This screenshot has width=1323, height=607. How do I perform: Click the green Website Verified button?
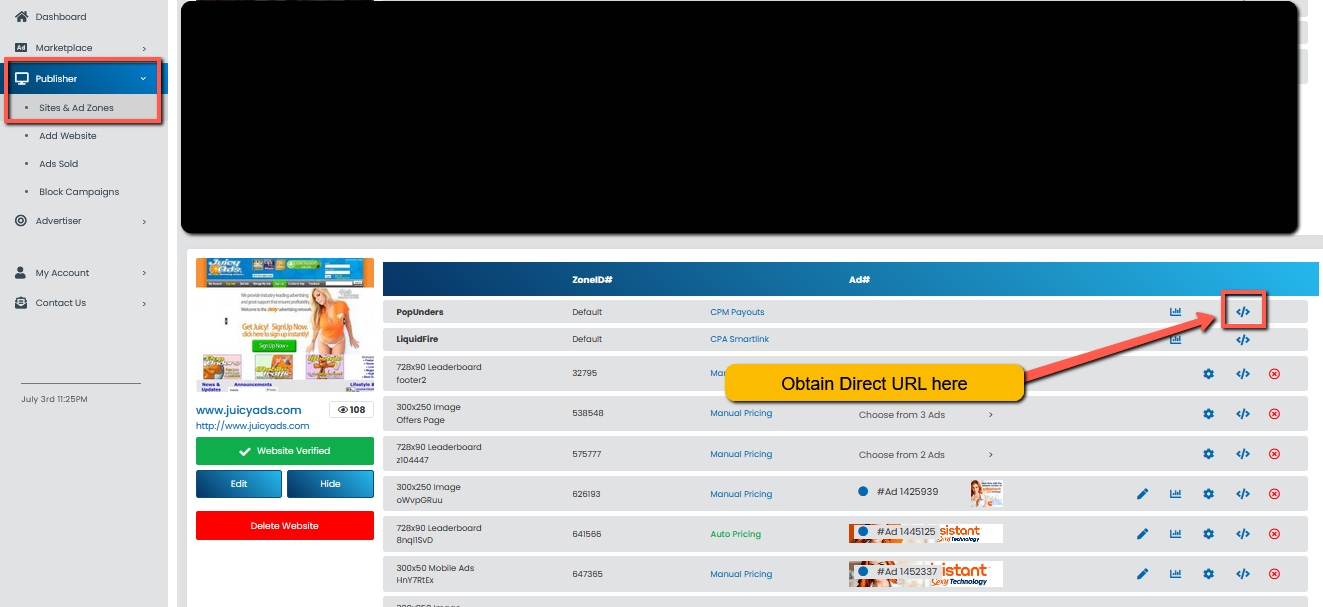[285, 451]
